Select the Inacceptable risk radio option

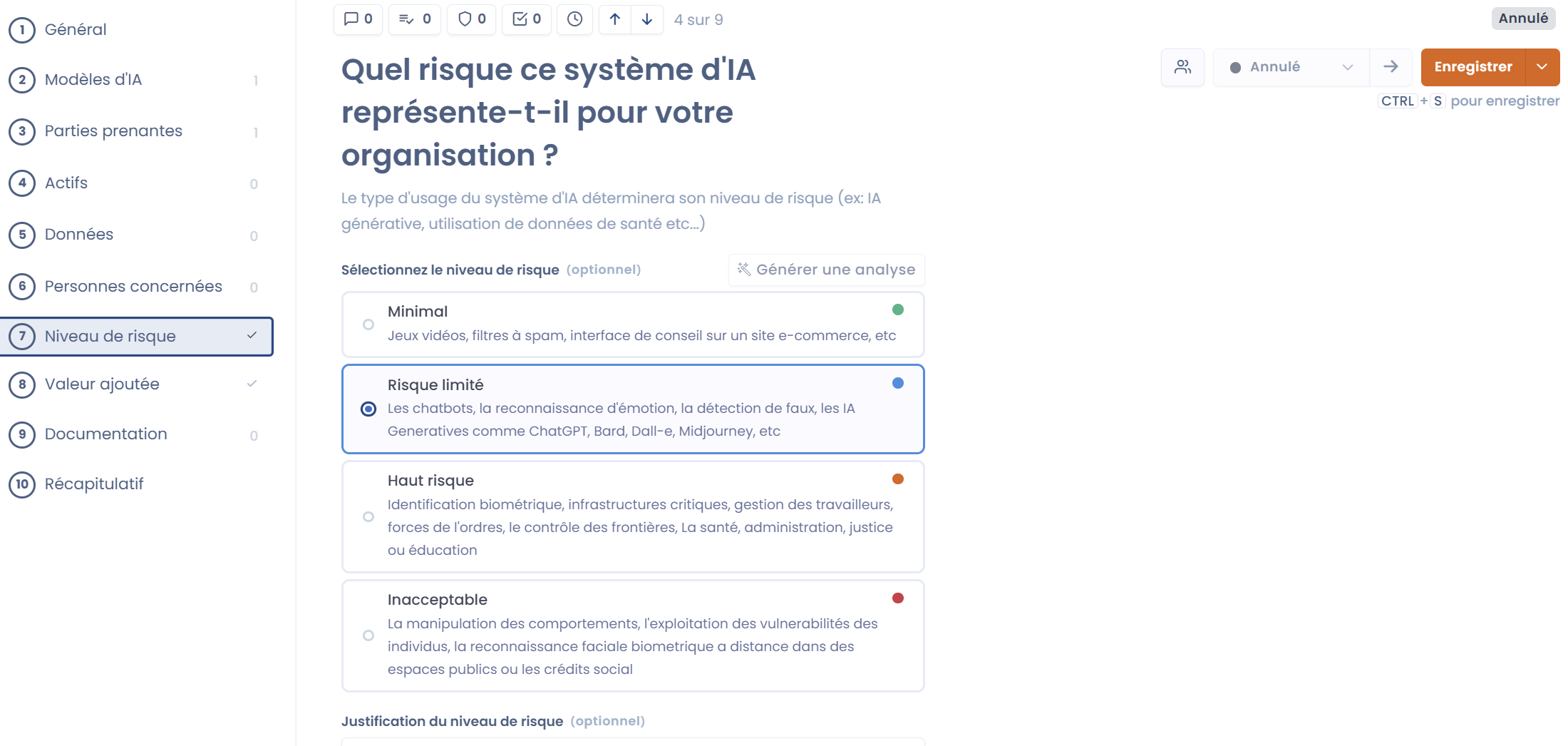tap(368, 635)
